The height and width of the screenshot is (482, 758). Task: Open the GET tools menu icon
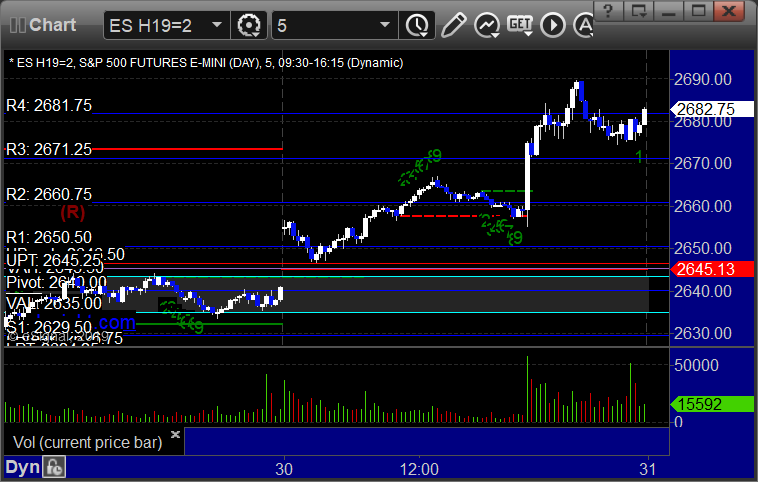point(520,25)
